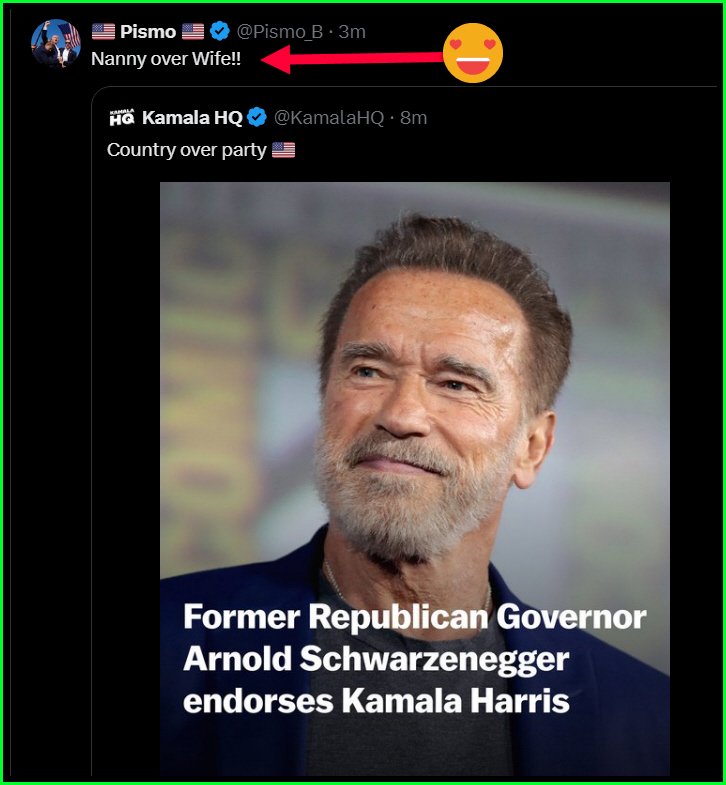The image size is (726, 785).
Task: Open the Kamala HQ display name link
Action: tap(192, 118)
